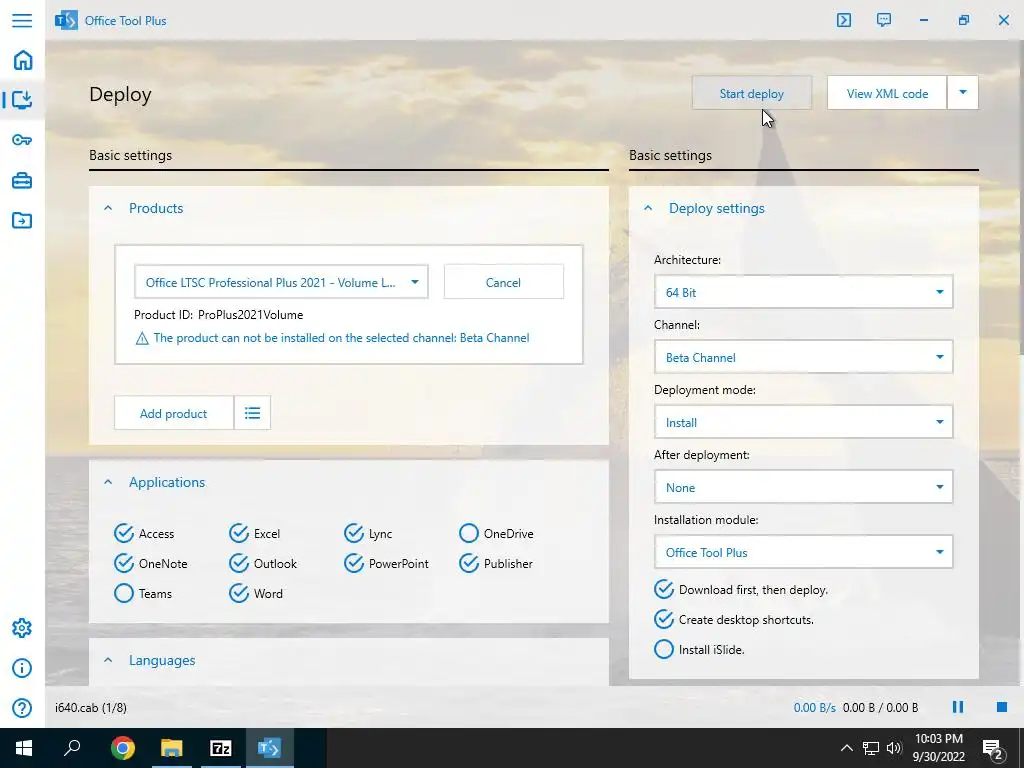This screenshot has height=768, width=1024.
Task: Go to the Home page icon
Action: click(x=22, y=60)
